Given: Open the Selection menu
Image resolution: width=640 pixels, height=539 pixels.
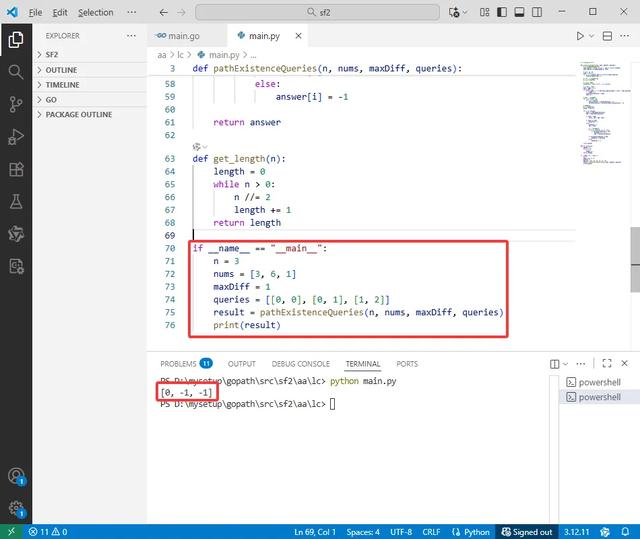Looking at the screenshot, I should pos(96,12).
